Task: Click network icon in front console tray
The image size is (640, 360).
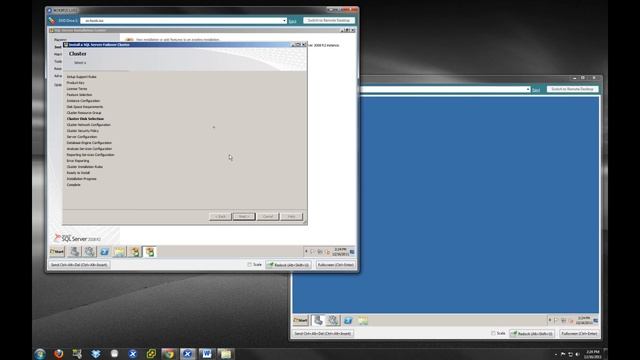Action: (320, 252)
